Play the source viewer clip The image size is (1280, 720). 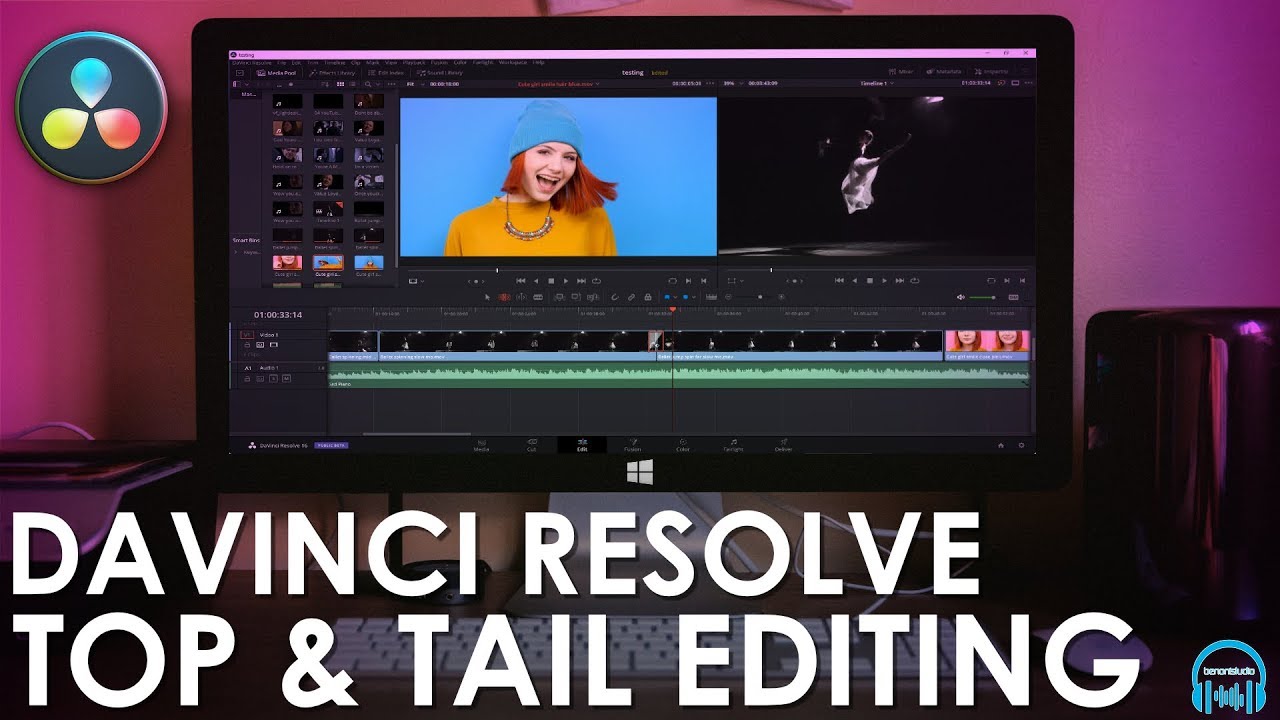point(566,280)
